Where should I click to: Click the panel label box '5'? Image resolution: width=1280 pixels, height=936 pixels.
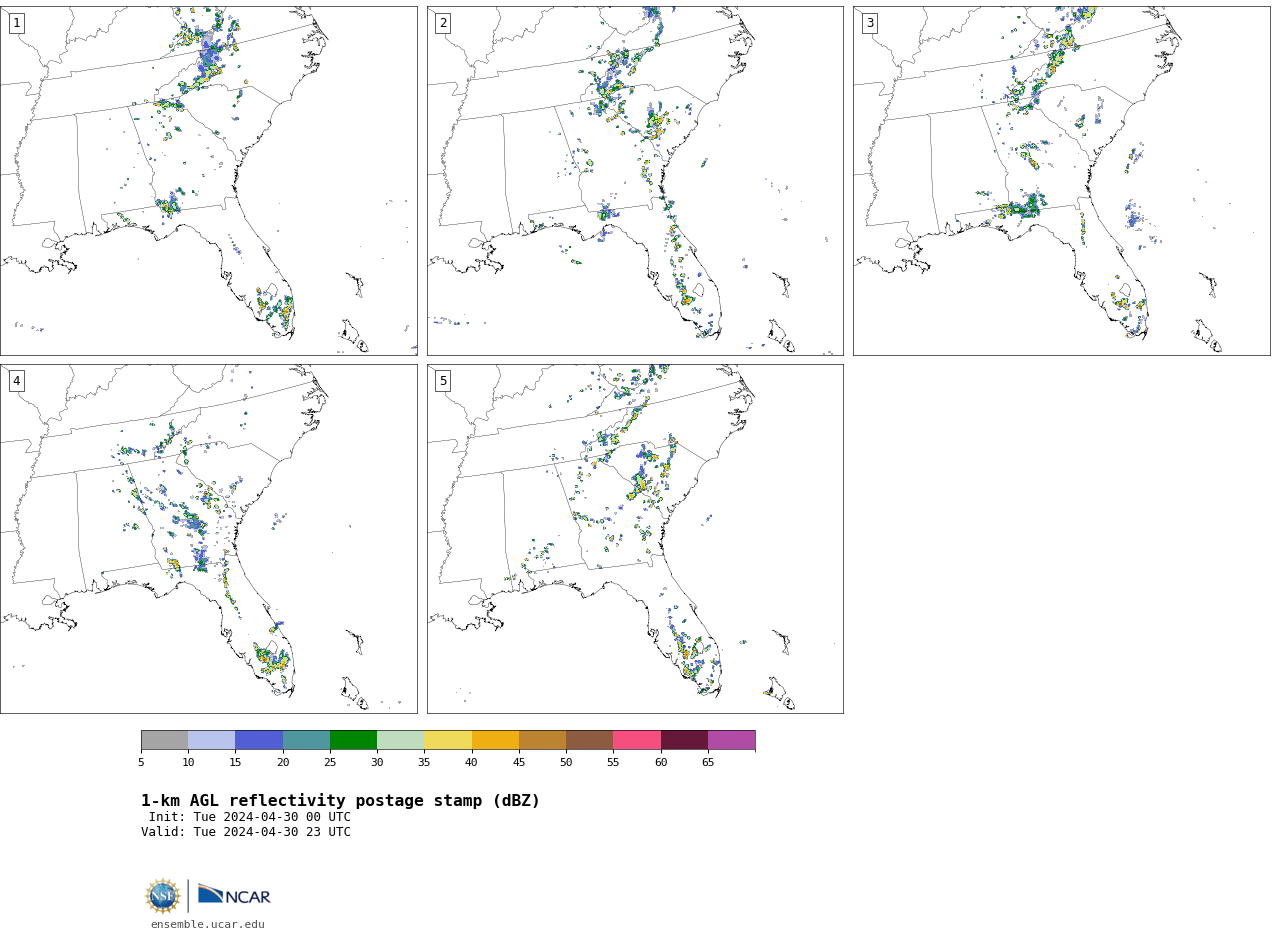click(x=443, y=381)
